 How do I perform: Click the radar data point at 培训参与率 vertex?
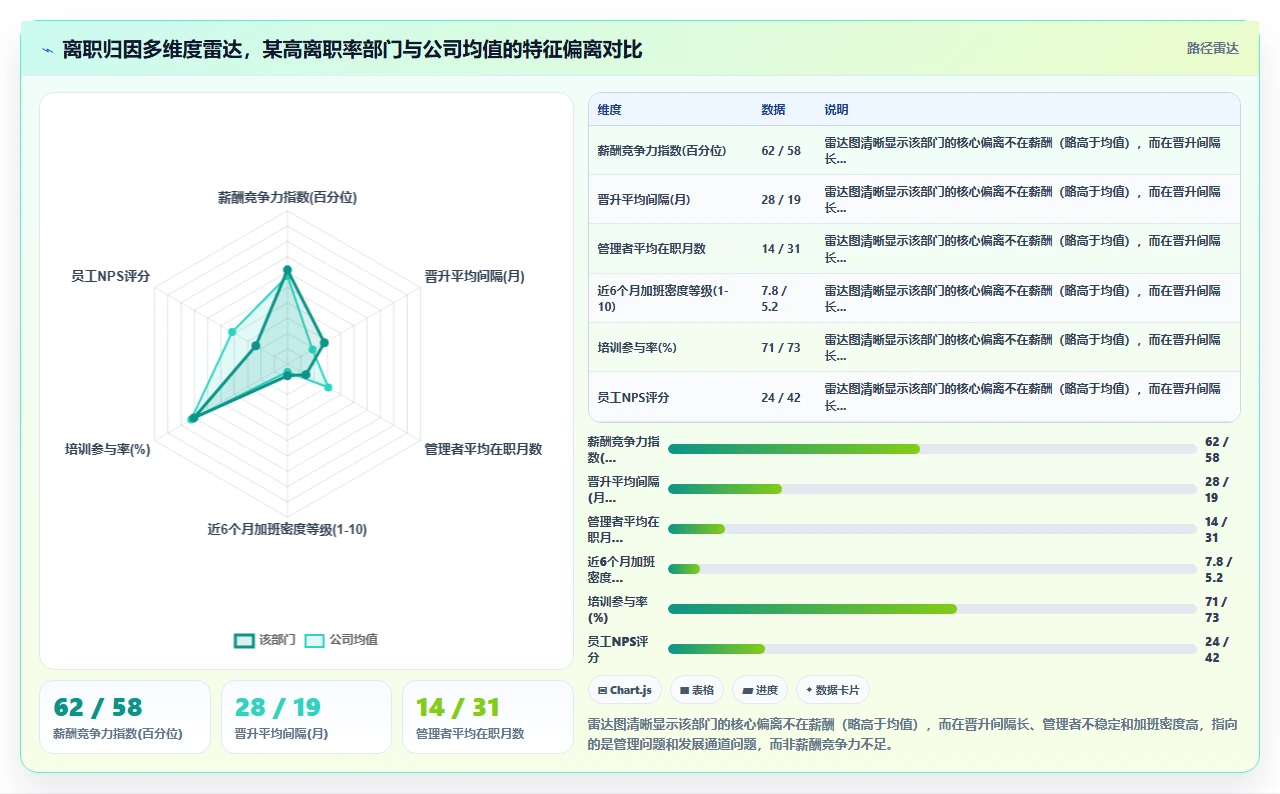click(x=192, y=418)
